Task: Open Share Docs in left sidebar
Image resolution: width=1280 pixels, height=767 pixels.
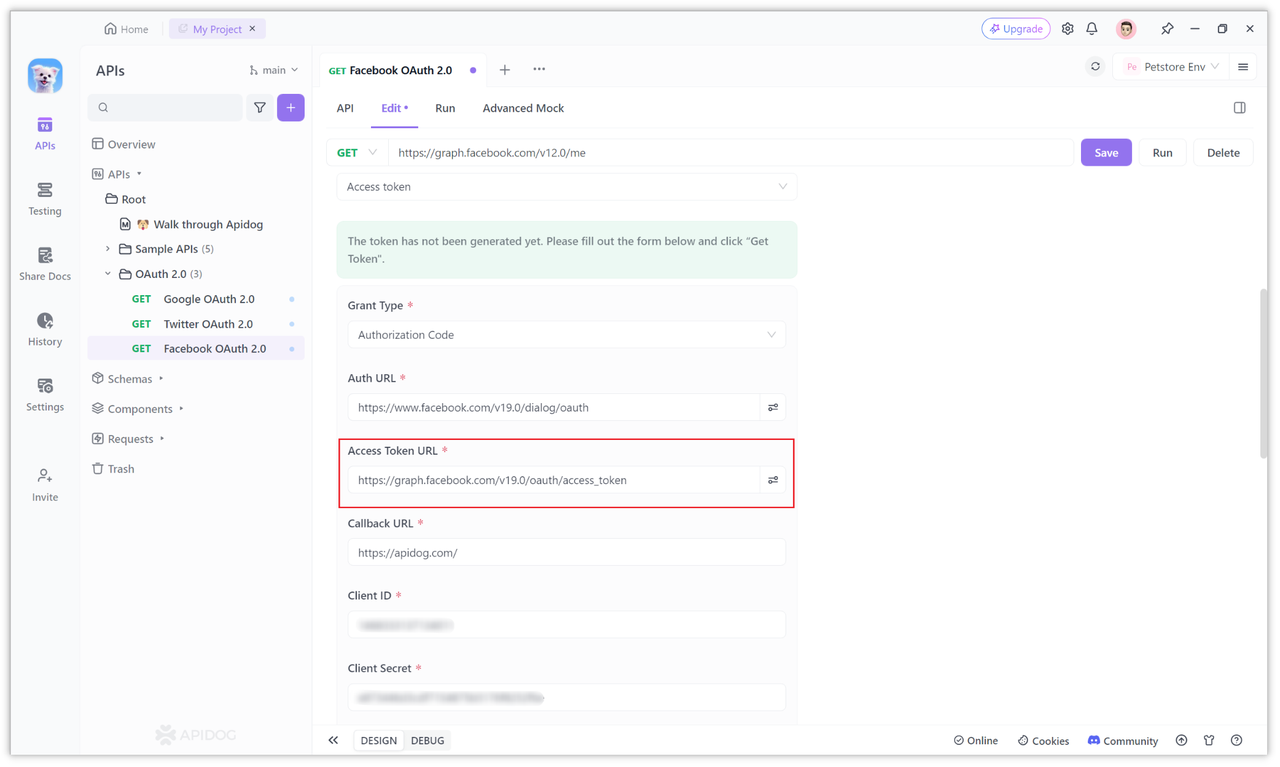Action: pyautogui.click(x=45, y=264)
